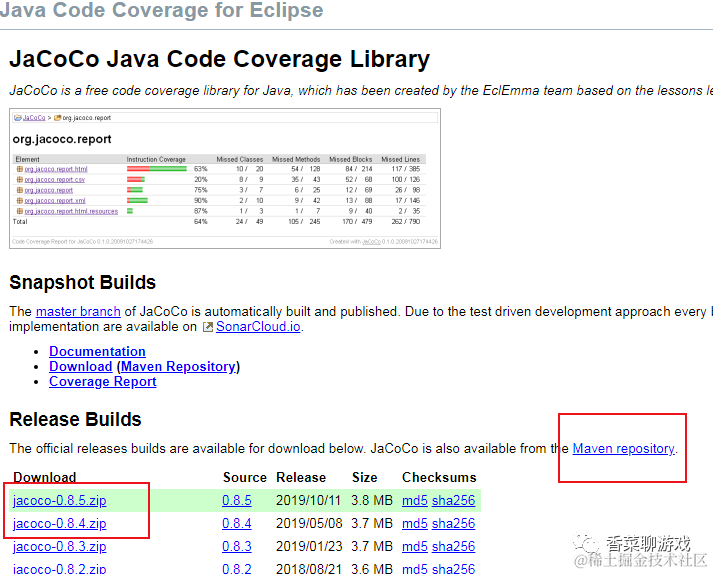
Task: Click the JaCoCo Java Code Coverage Library heading
Action: (x=220, y=60)
